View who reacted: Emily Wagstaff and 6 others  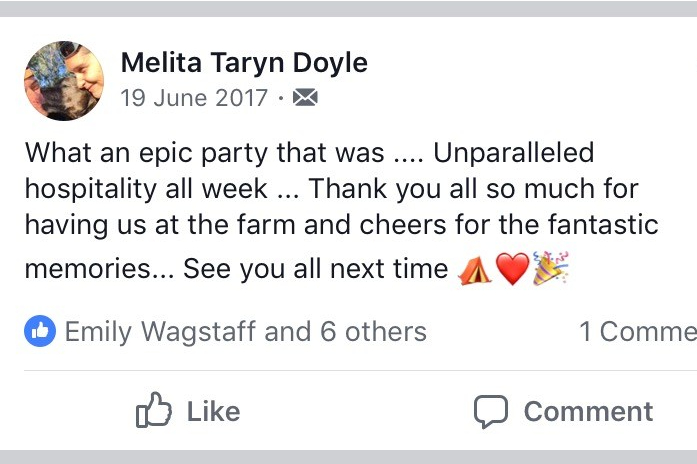[245, 332]
